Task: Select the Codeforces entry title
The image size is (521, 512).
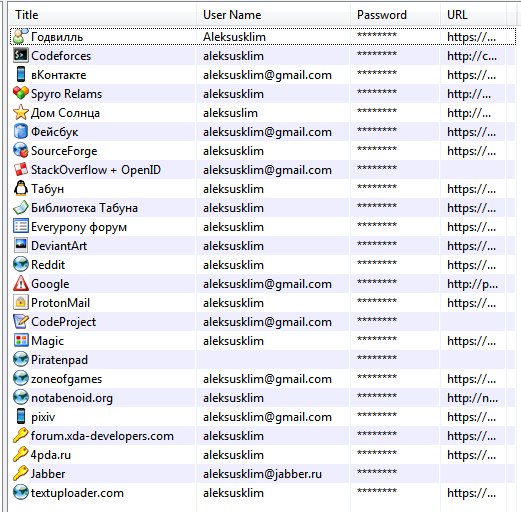Action: point(61,56)
